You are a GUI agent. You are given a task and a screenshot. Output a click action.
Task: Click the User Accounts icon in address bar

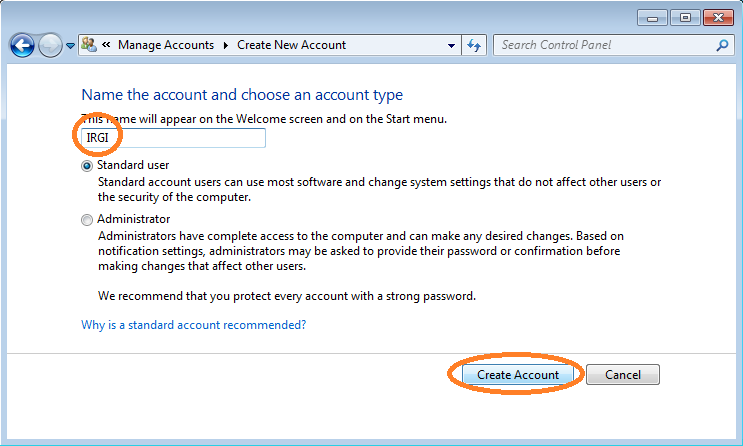[89, 45]
